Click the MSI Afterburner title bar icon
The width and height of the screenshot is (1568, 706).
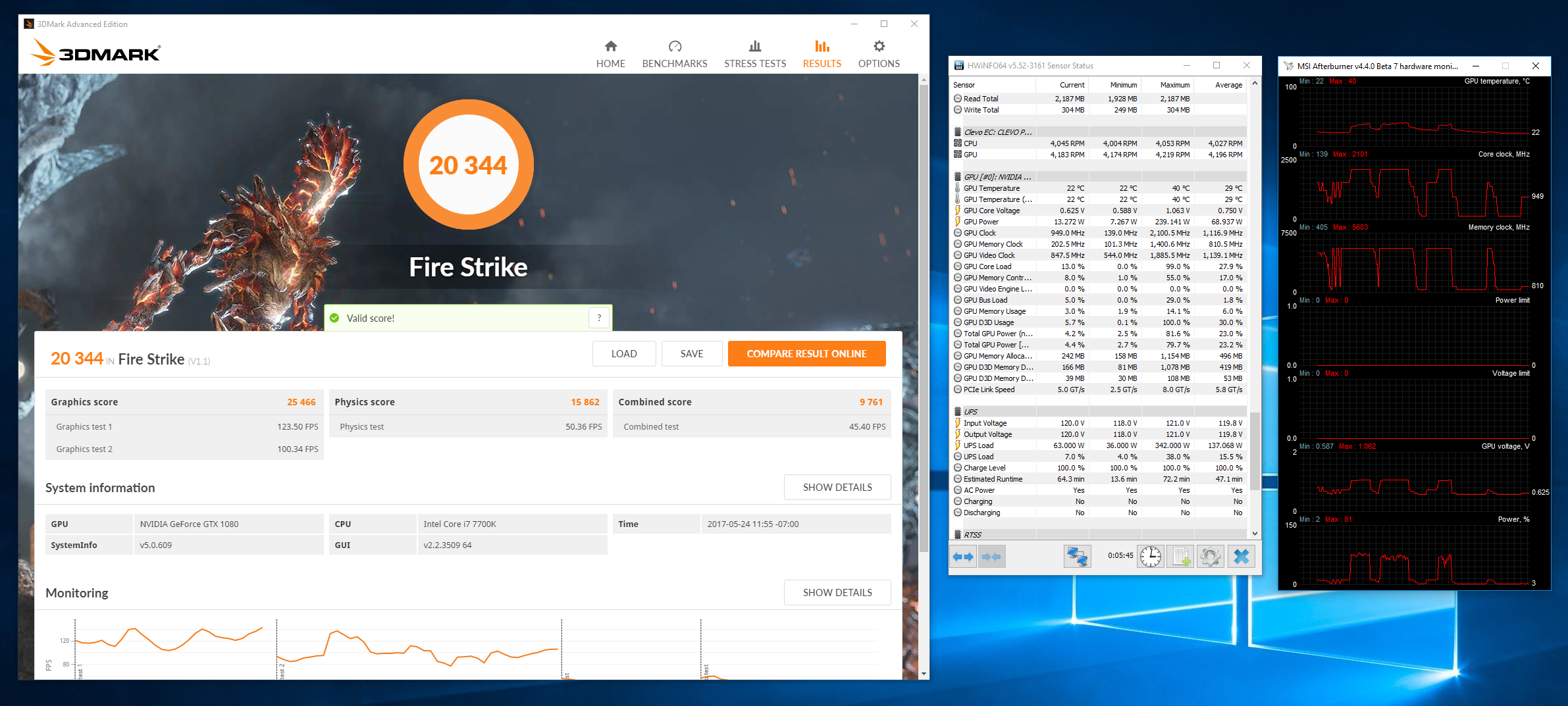1288,66
